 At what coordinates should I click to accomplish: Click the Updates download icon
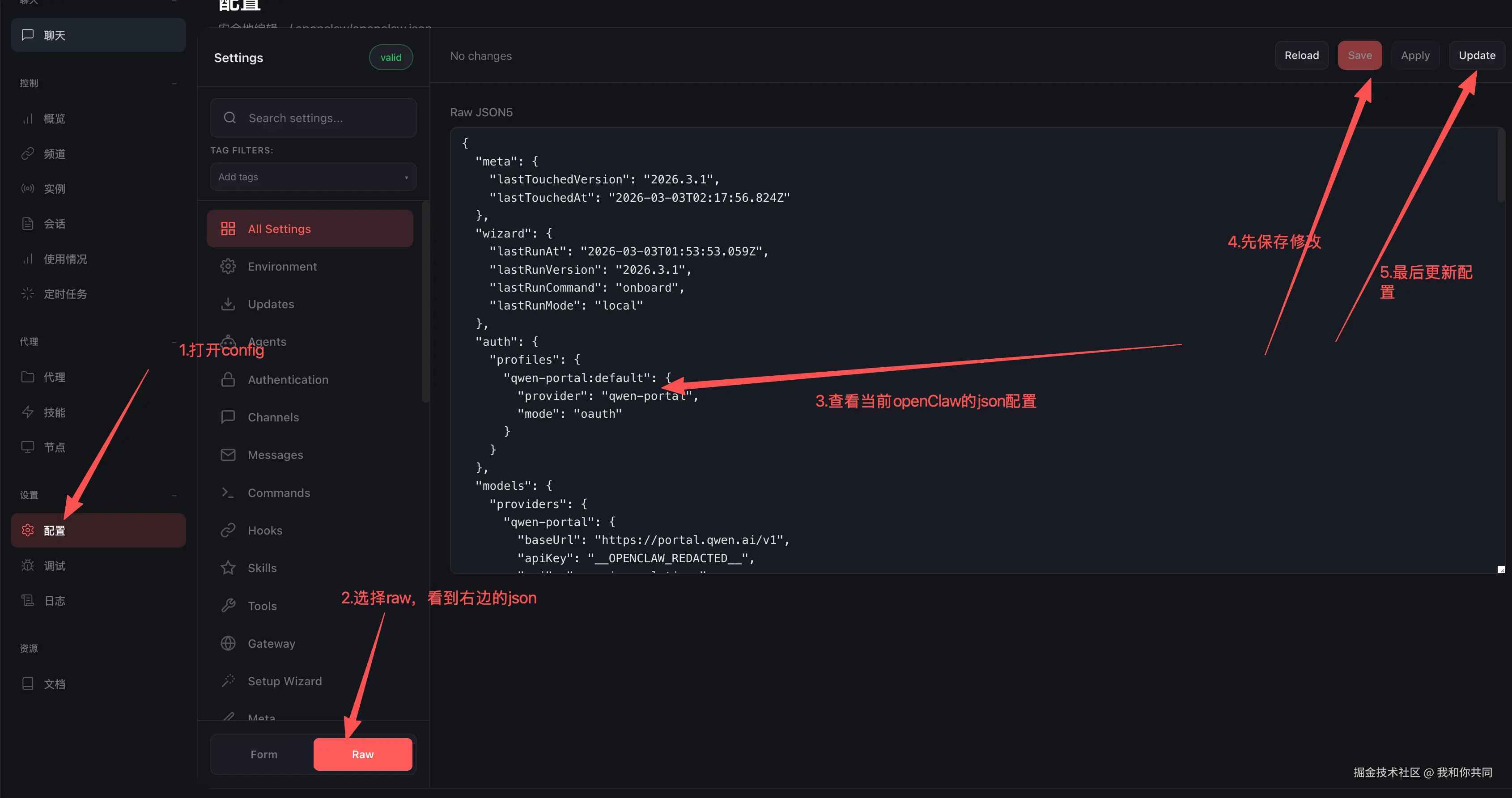(228, 304)
